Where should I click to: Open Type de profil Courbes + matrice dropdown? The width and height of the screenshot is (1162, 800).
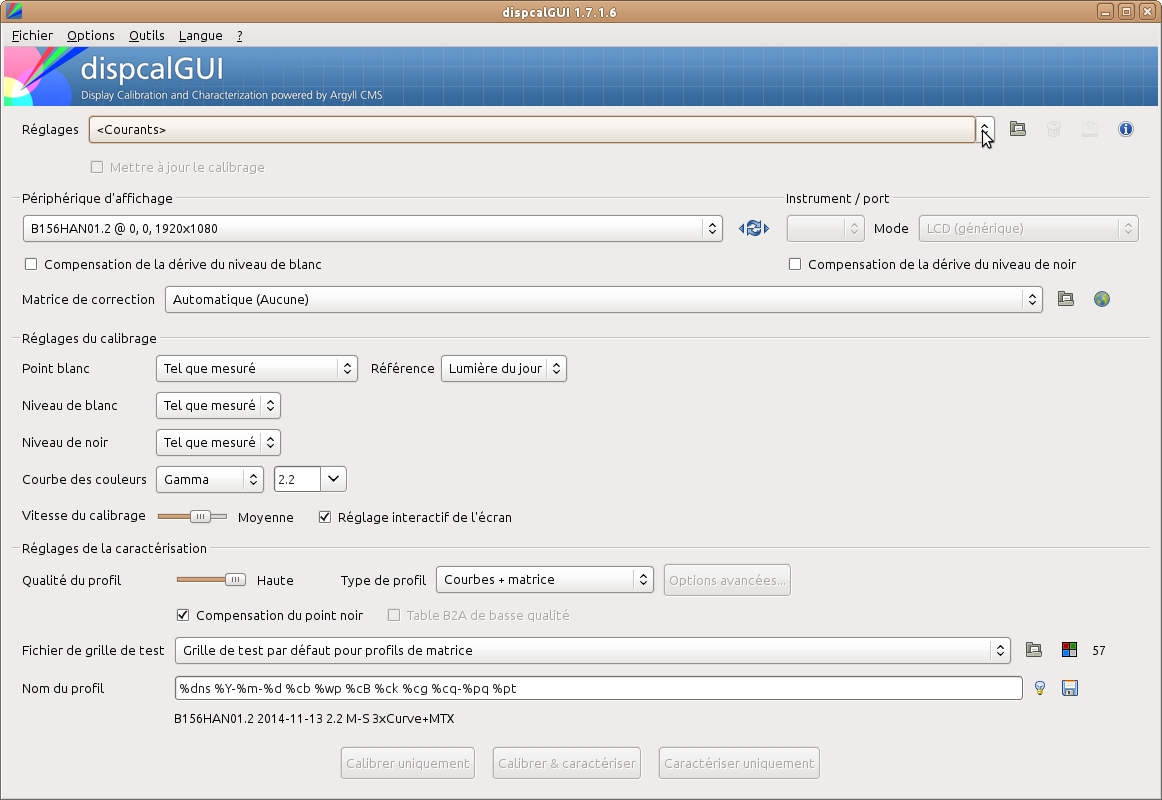pos(545,579)
